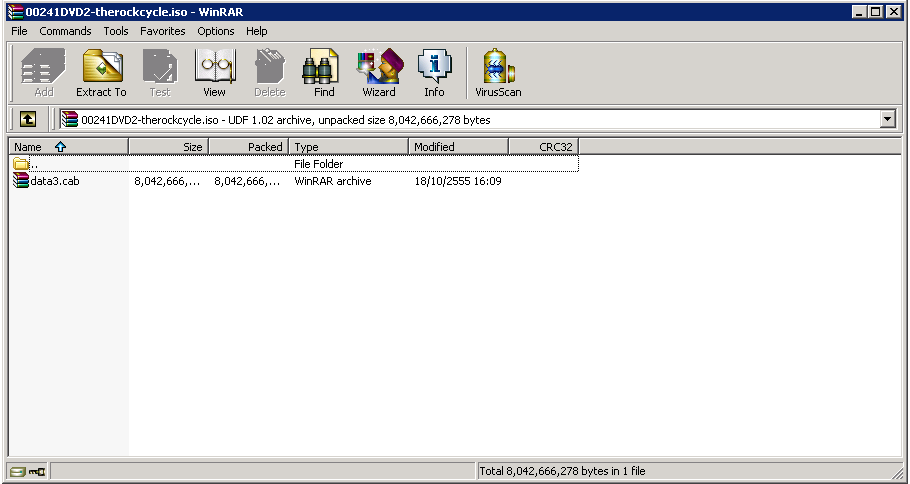Go up one folder level
The image size is (910, 484).
(28, 120)
